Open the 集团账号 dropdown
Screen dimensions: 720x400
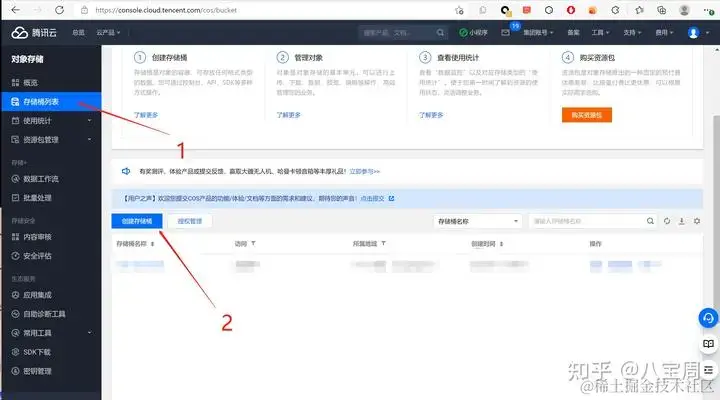pos(538,33)
